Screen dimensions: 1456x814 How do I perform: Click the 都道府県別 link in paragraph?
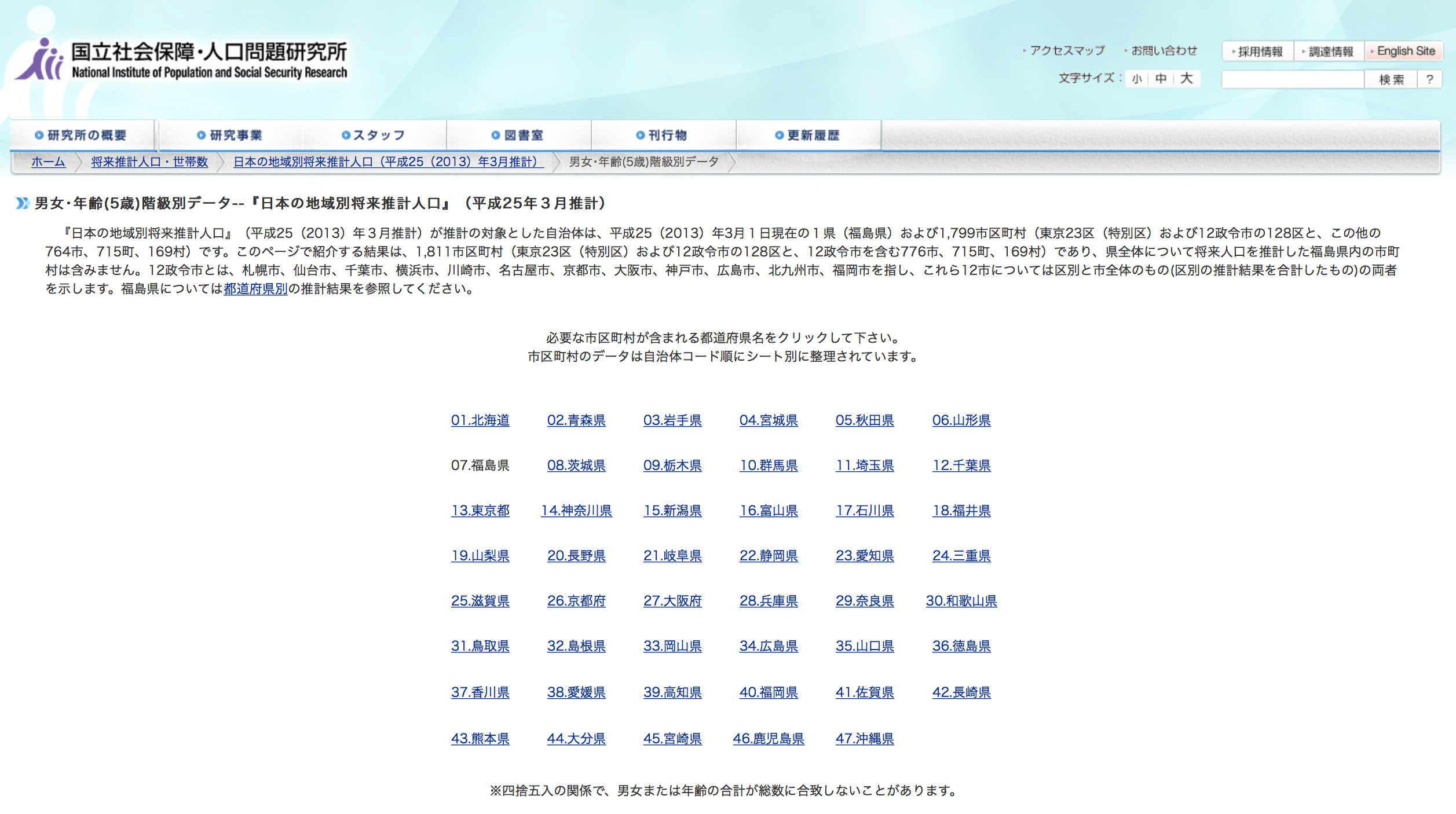[255, 289]
